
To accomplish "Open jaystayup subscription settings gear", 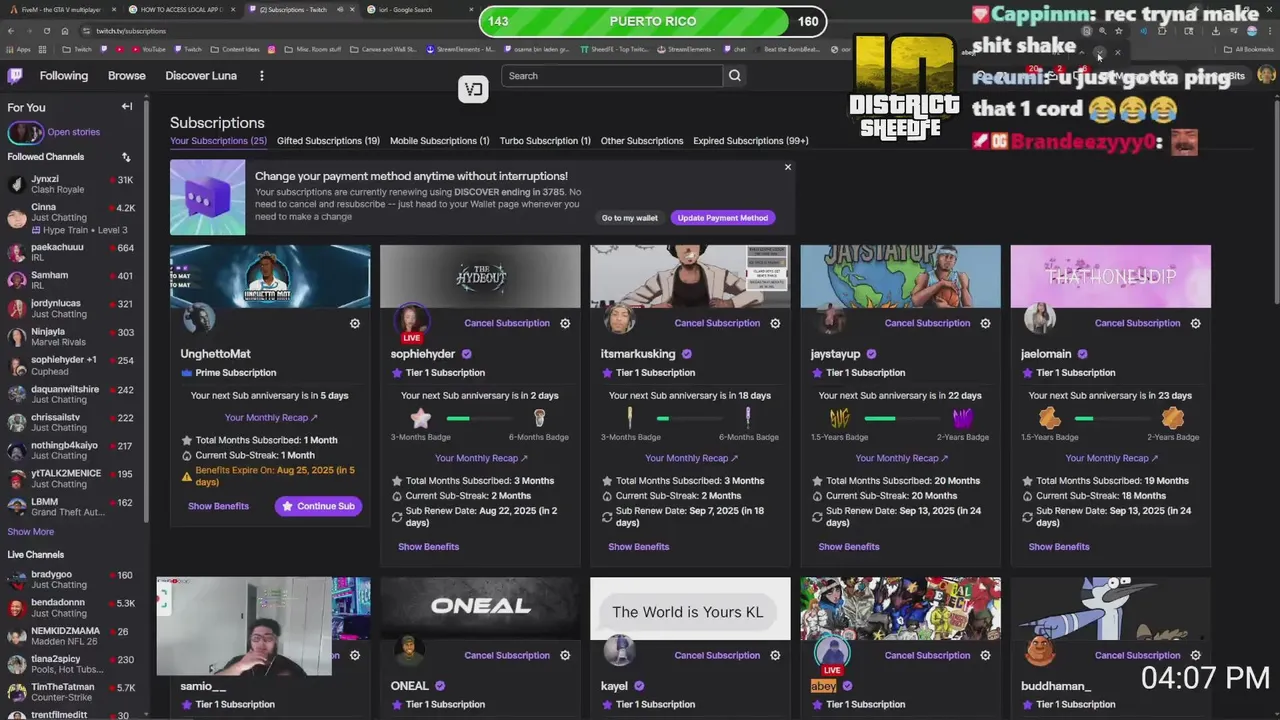I will (x=985, y=323).
